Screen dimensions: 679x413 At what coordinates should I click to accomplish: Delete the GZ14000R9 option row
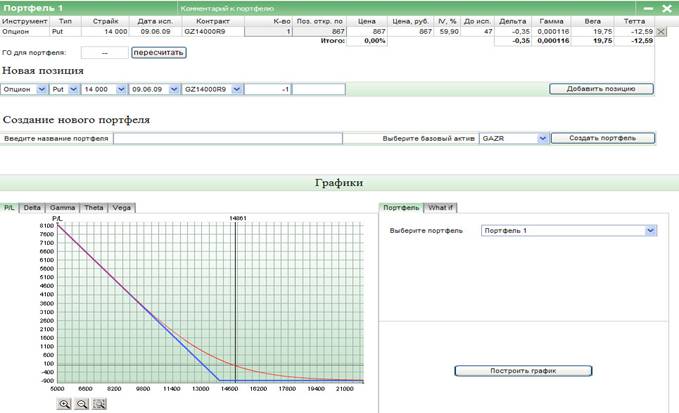coord(661,32)
